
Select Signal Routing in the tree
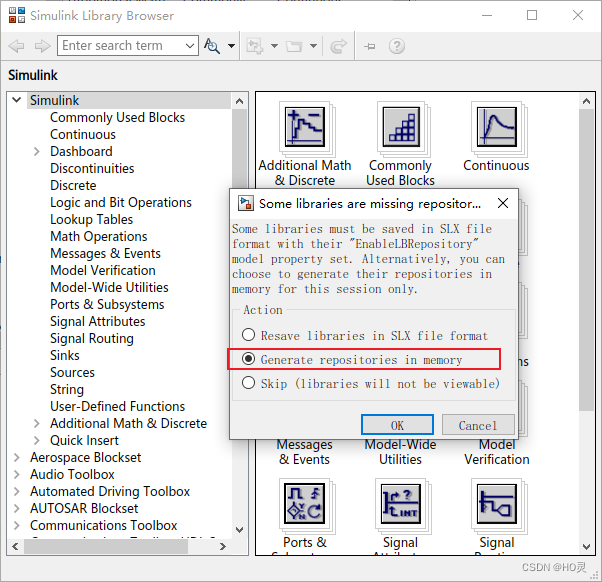[92, 338]
